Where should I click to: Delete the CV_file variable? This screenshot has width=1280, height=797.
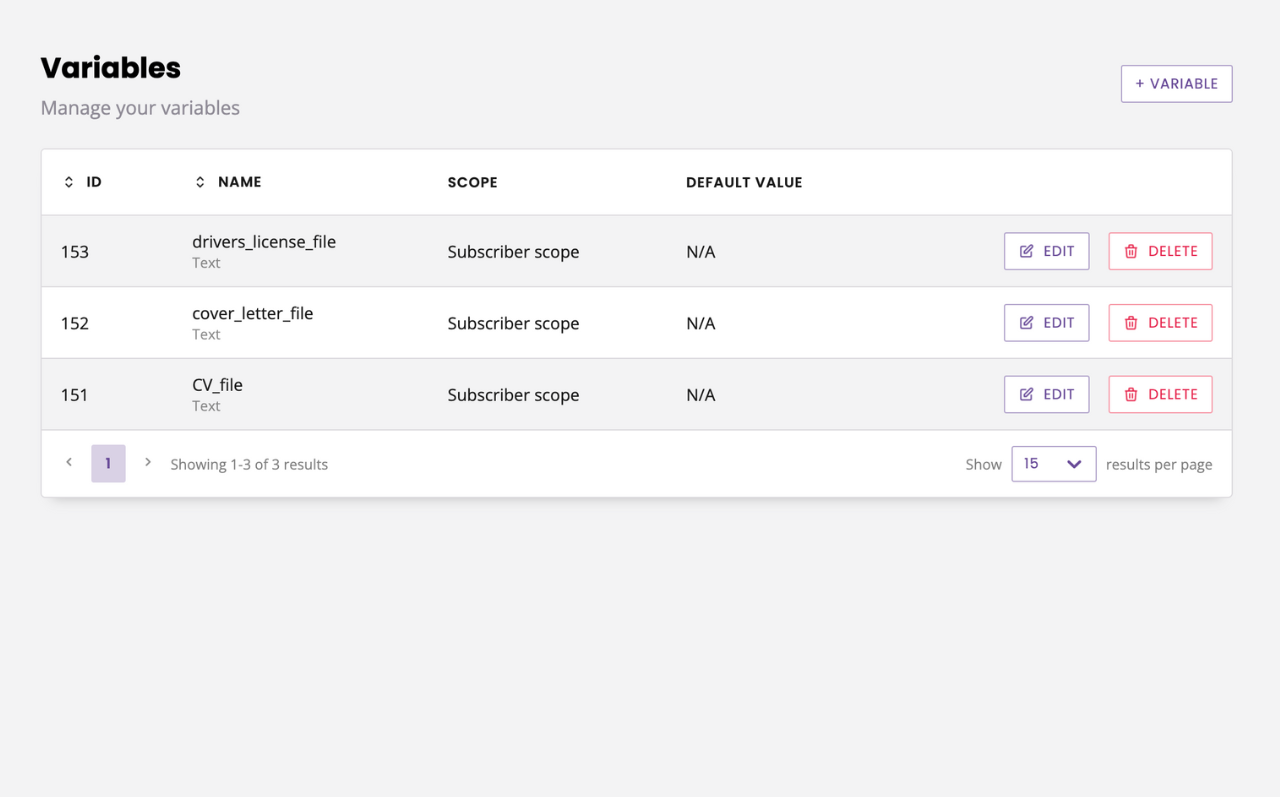[x=1160, y=395]
